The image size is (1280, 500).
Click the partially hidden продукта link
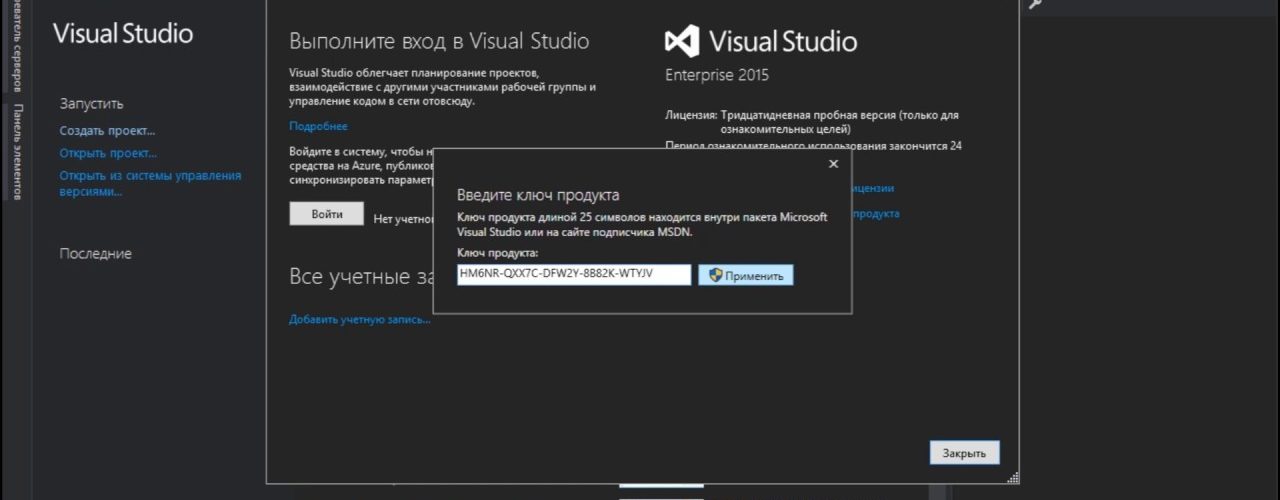pos(876,214)
